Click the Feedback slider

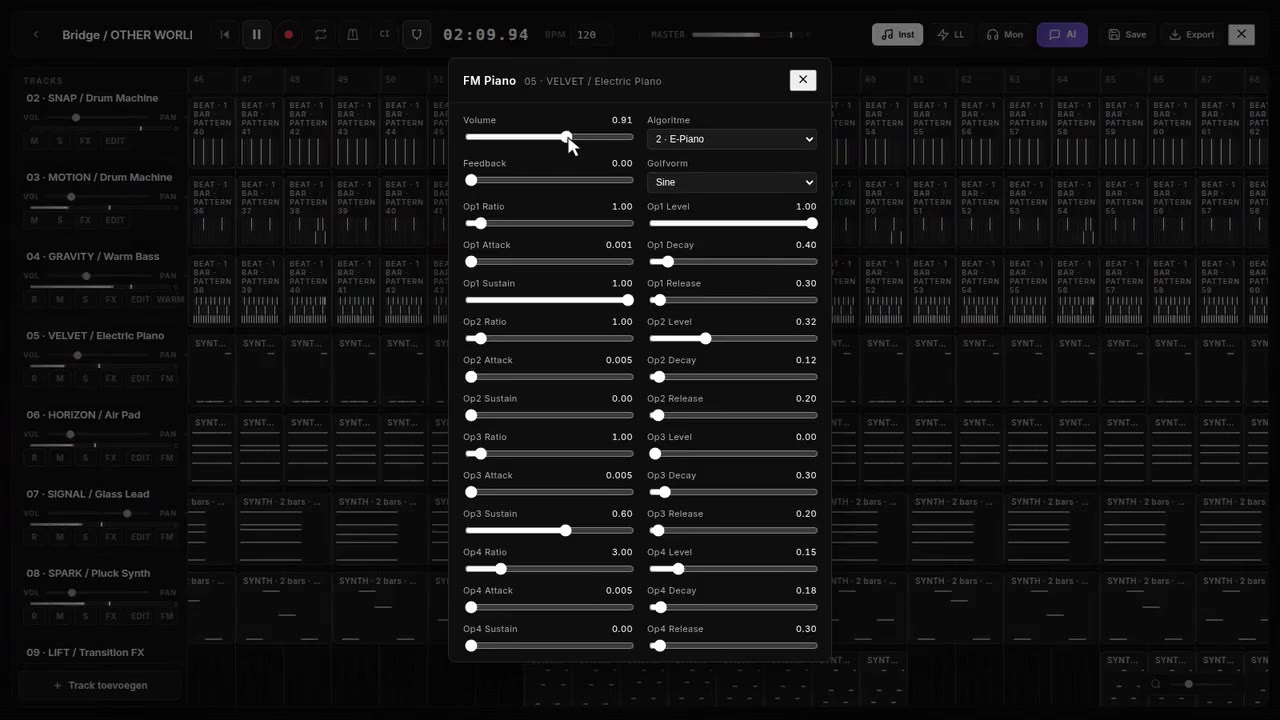pyautogui.click(x=549, y=181)
